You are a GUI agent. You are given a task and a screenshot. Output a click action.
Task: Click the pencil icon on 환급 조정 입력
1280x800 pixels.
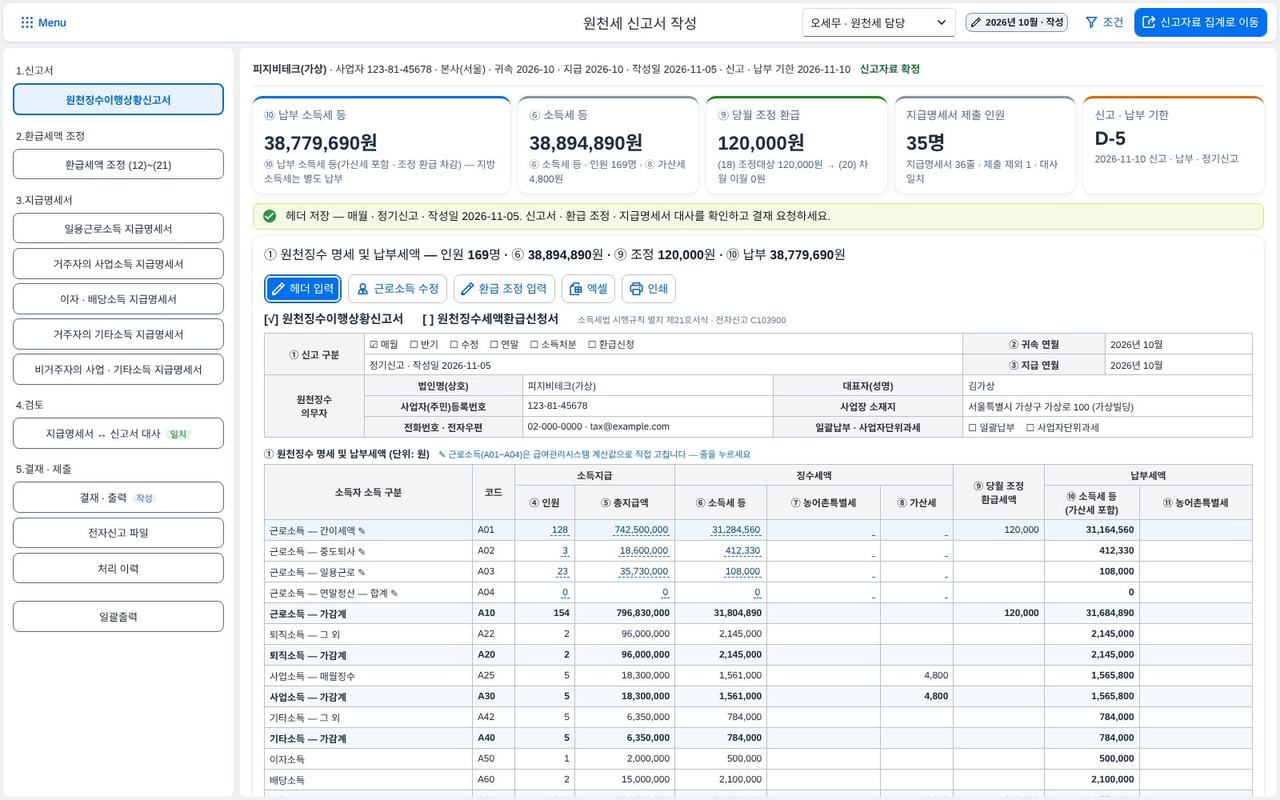(x=467, y=289)
